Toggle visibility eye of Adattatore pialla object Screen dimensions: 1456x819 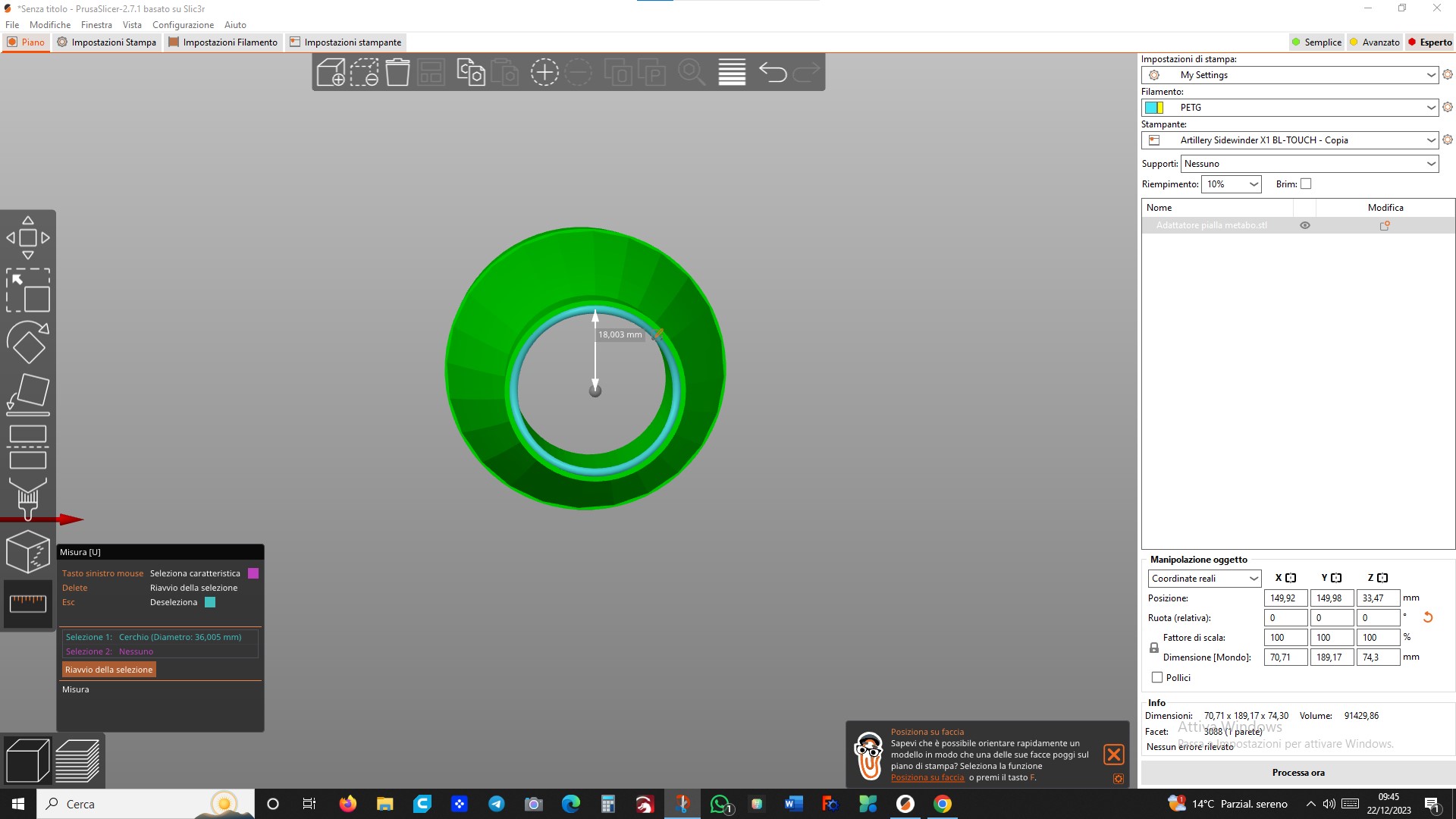tap(1305, 225)
